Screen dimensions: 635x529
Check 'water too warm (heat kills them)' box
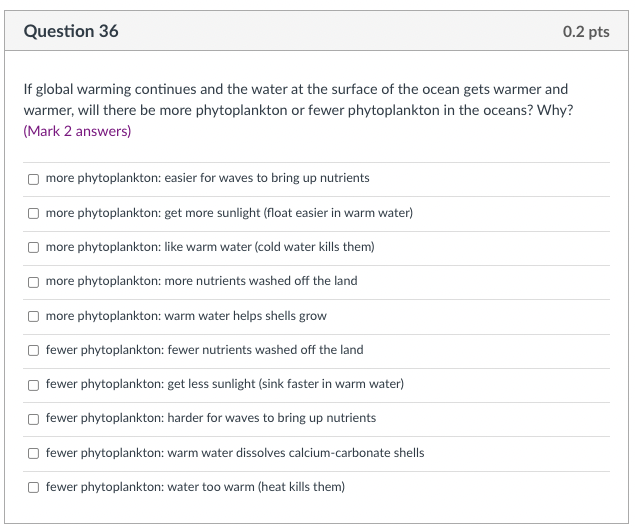[33, 487]
